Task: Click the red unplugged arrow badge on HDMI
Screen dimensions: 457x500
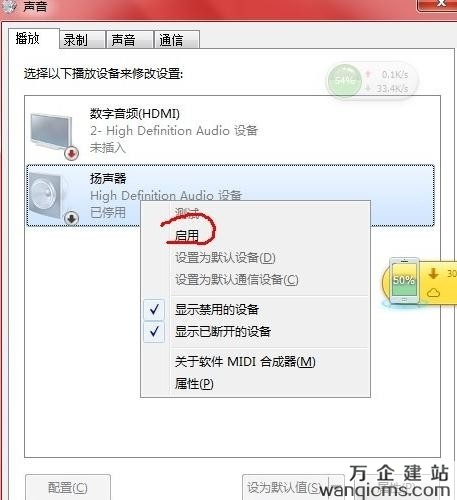Action: click(72, 153)
